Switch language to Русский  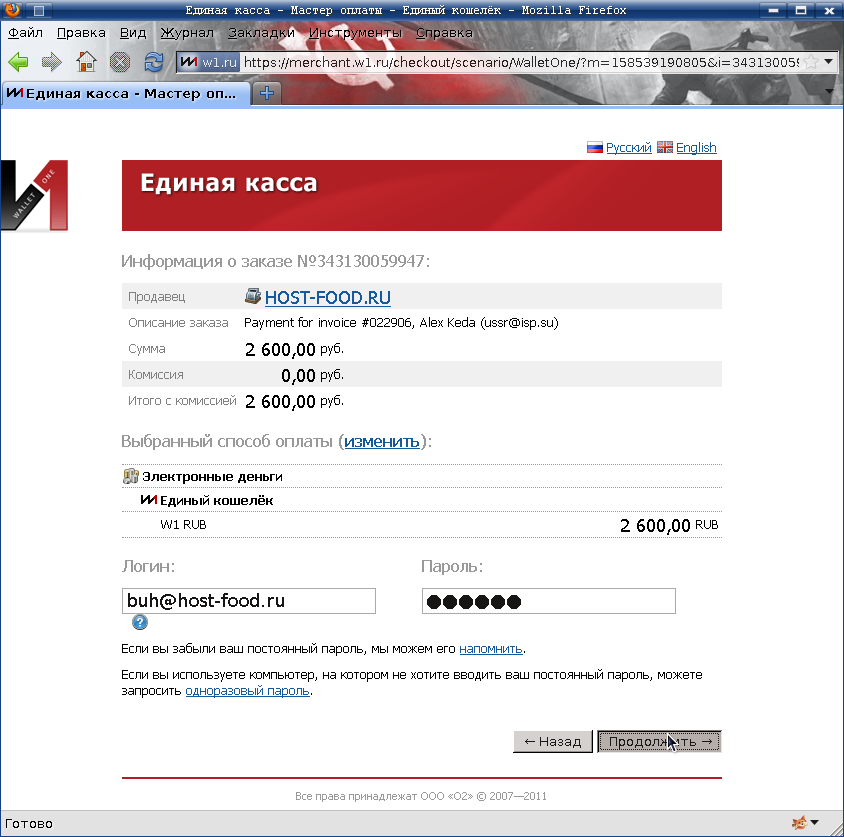pyautogui.click(x=629, y=147)
